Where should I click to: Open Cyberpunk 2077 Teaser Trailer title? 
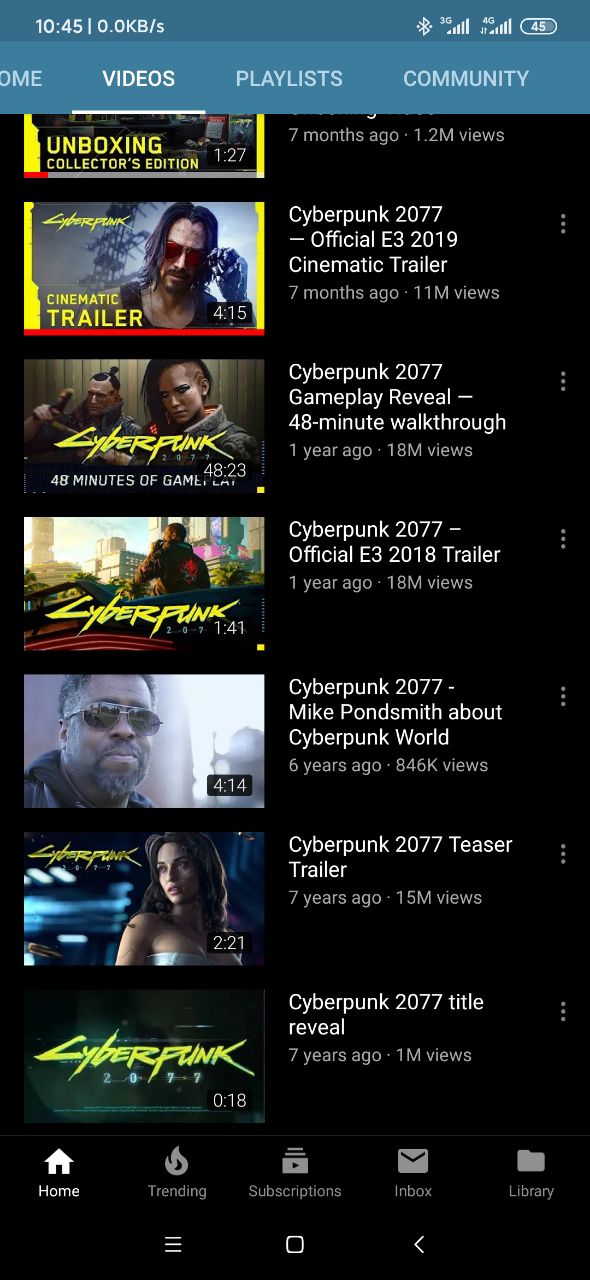[400, 857]
